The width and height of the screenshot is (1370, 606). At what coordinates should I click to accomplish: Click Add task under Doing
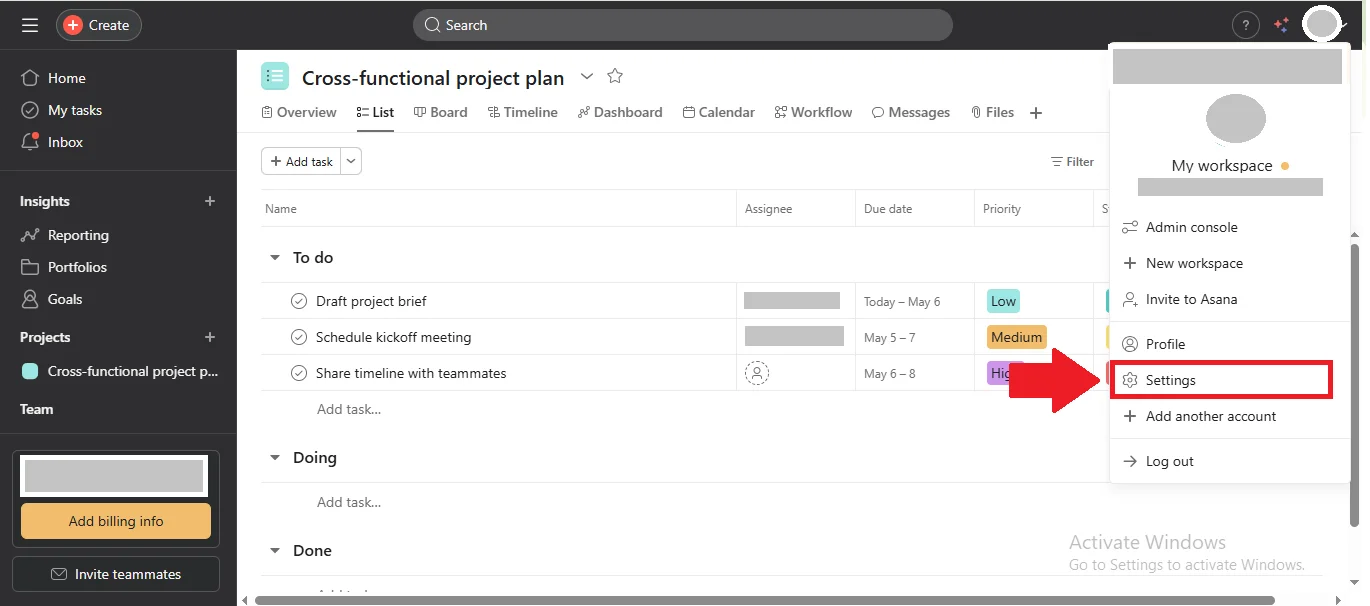click(x=349, y=502)
